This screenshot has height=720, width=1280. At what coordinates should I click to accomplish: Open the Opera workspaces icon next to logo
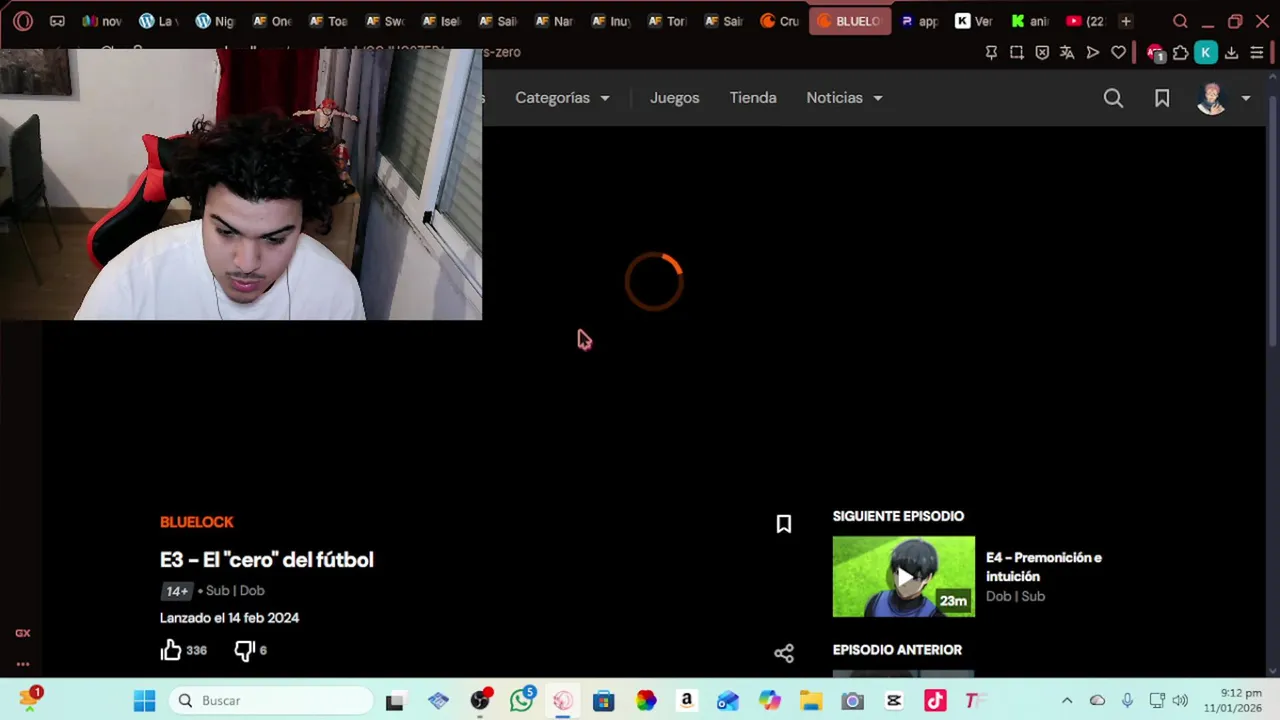(57, 21)
